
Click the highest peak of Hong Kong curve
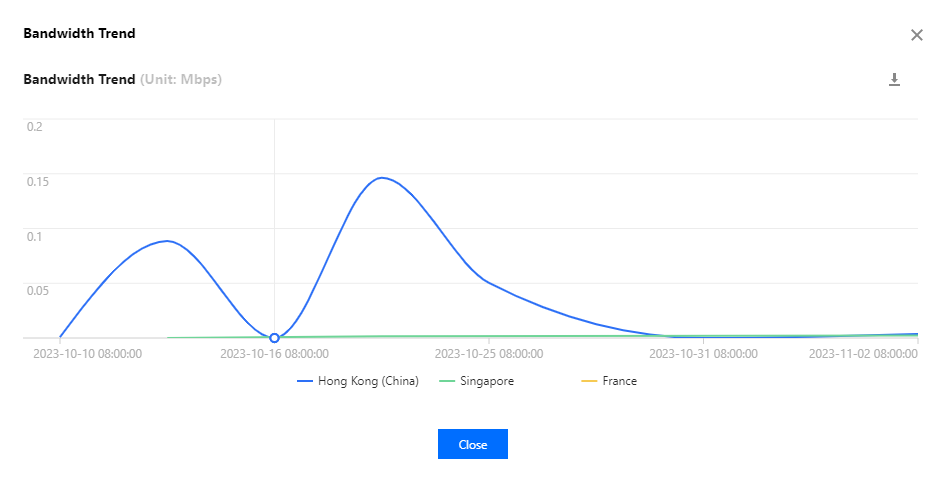pyautogui.click(x=382, y=178)
